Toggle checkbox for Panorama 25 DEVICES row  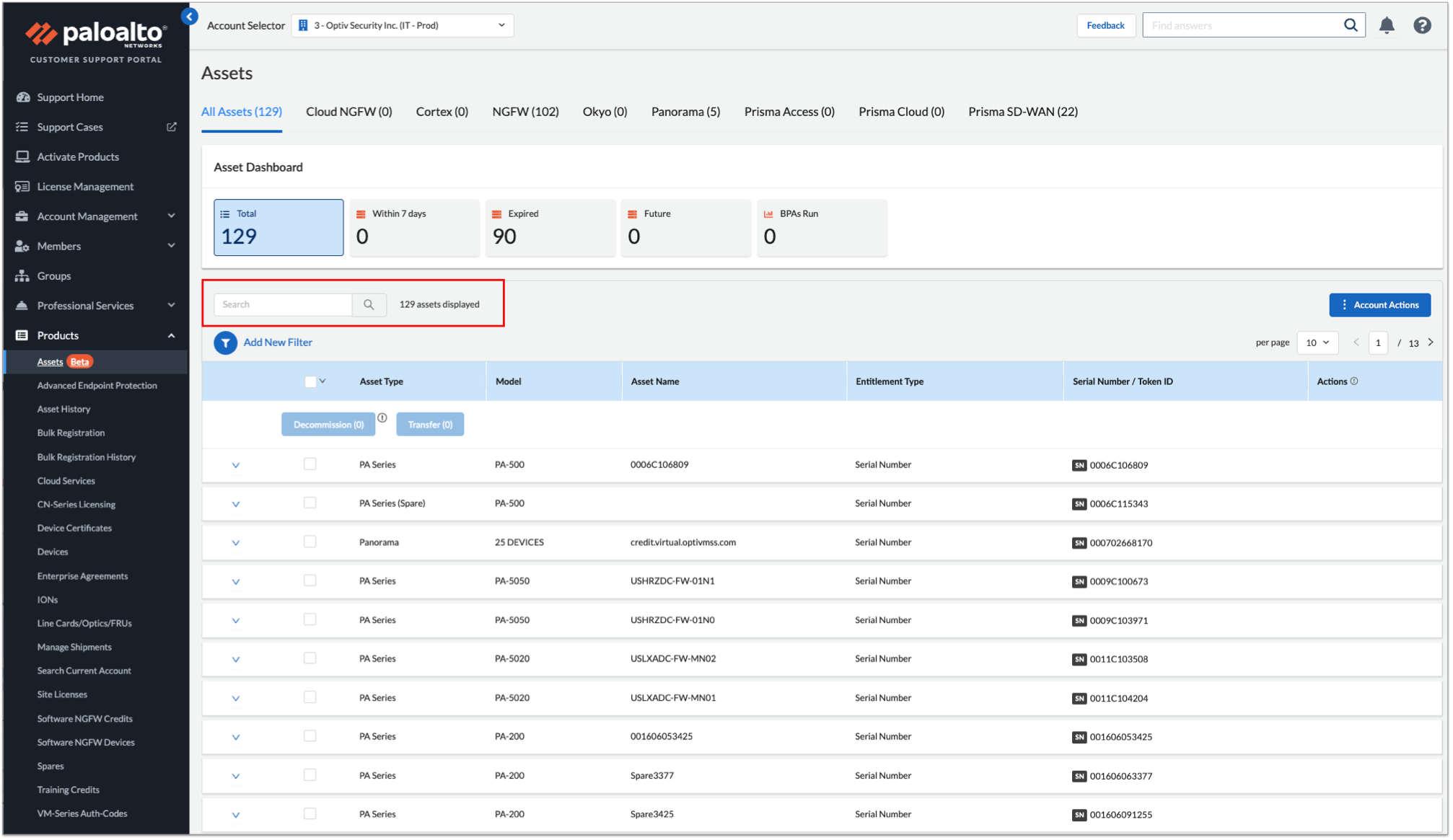[x=310, y=541]
